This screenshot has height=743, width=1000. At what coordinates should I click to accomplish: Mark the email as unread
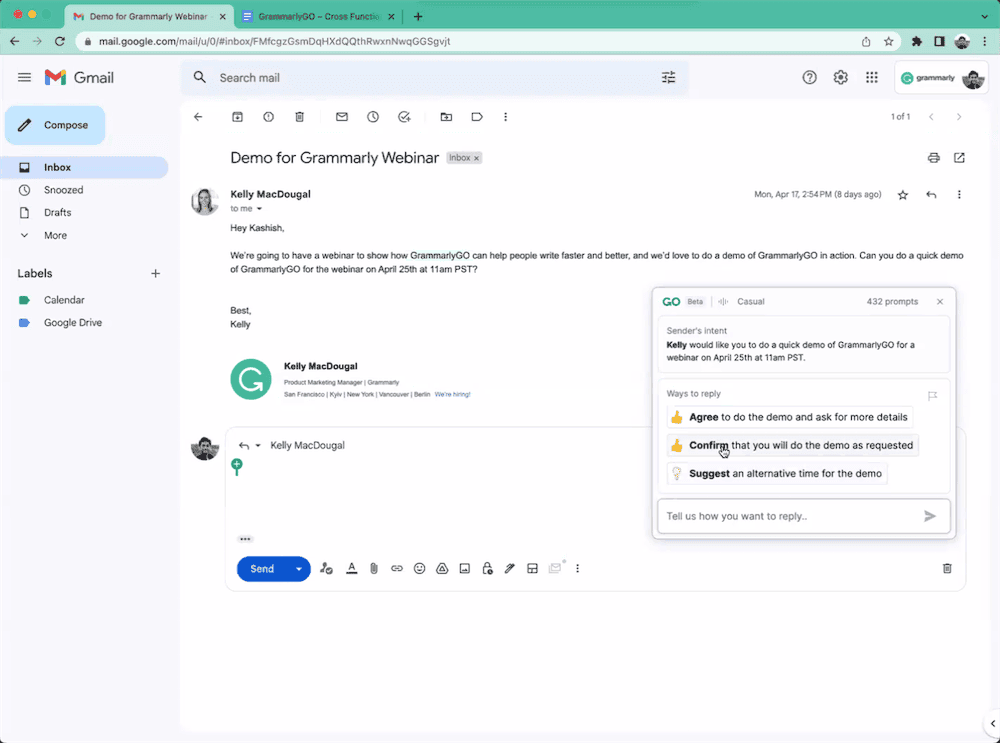[342, 117]
